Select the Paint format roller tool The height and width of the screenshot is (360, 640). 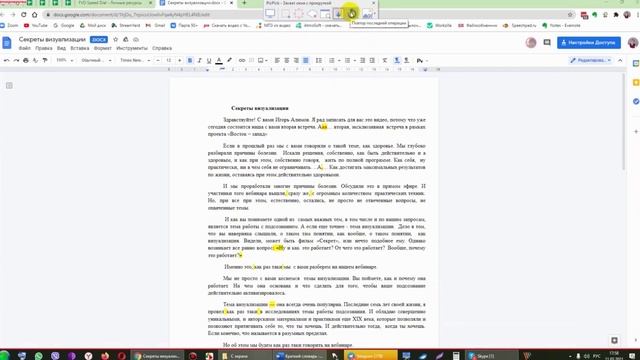point(45,60)
